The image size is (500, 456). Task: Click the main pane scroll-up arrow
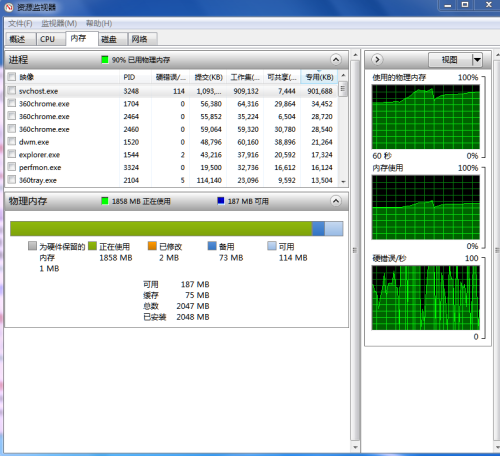tap(355, 54)
